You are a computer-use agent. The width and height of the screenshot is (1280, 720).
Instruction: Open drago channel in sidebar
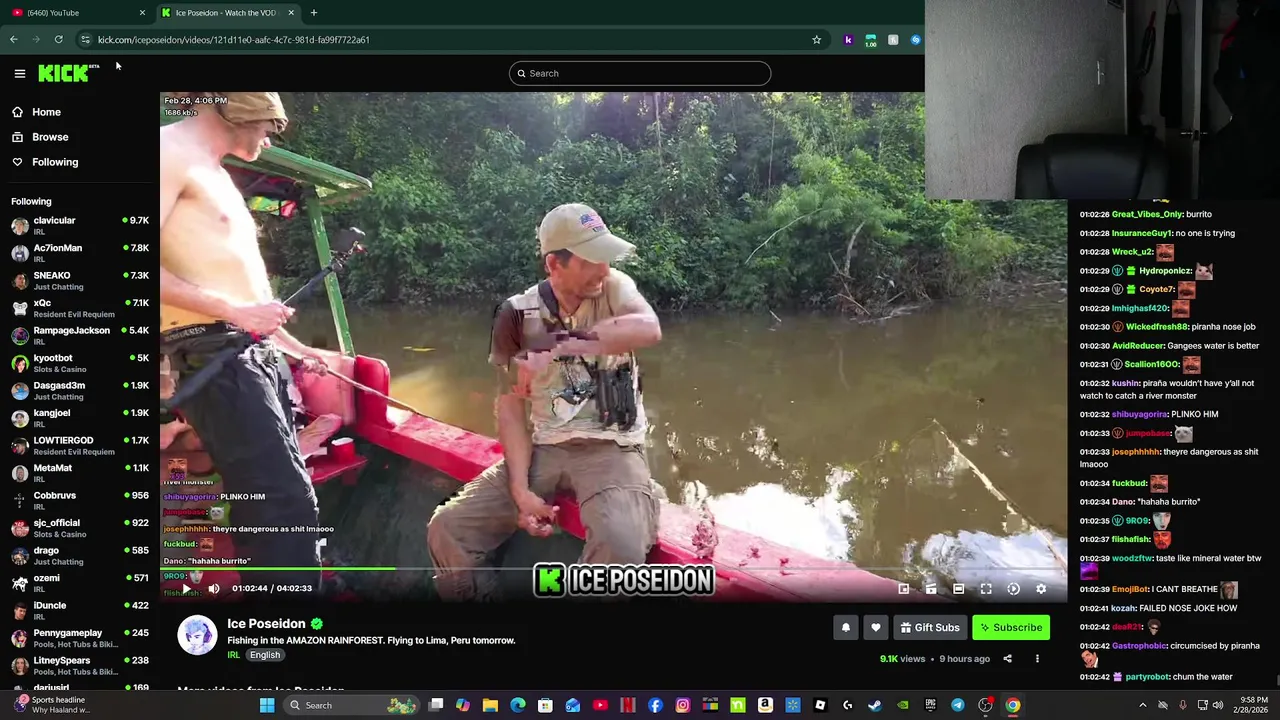tap(80, 555)
